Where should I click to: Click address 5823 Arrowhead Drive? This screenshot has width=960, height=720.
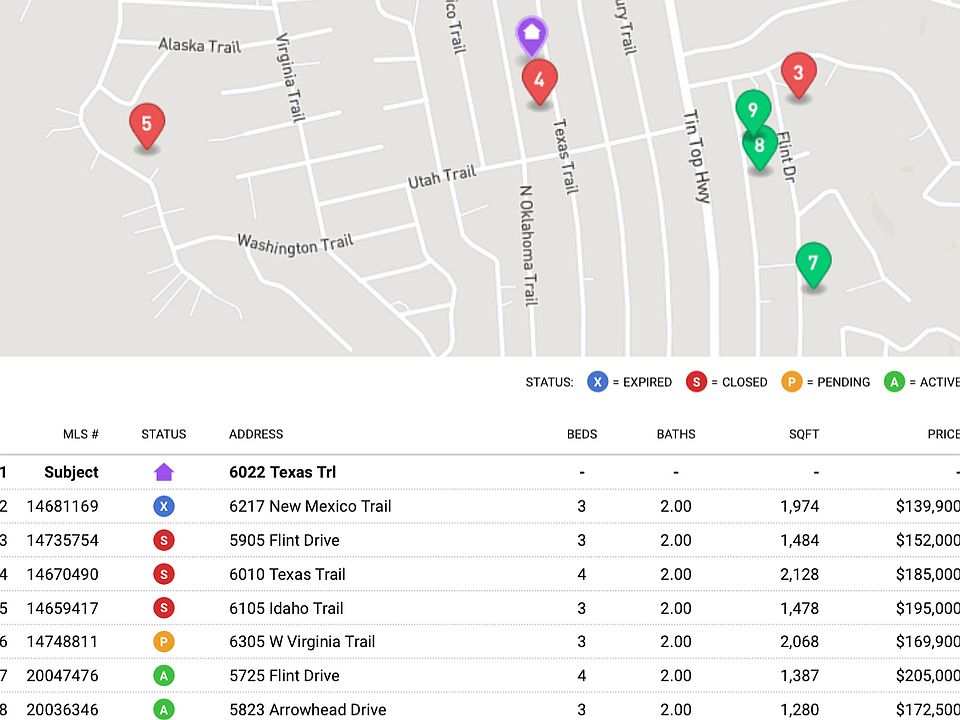coord(307,710)
